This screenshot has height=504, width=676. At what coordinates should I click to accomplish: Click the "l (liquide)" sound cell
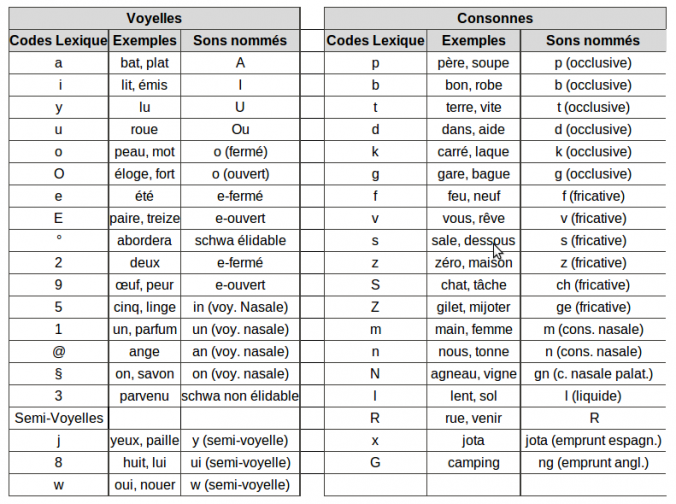pyautogui.click(x=593, y=396)
